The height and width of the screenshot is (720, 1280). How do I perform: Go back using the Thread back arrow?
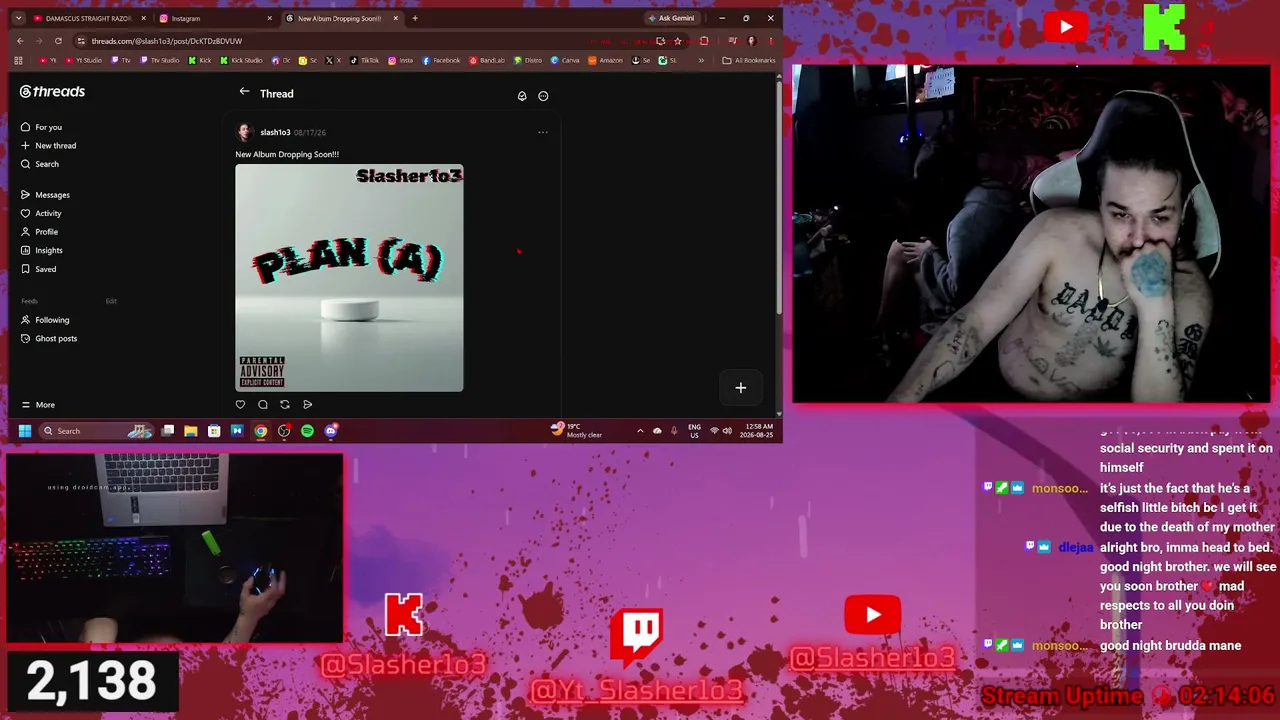(244, 92)
